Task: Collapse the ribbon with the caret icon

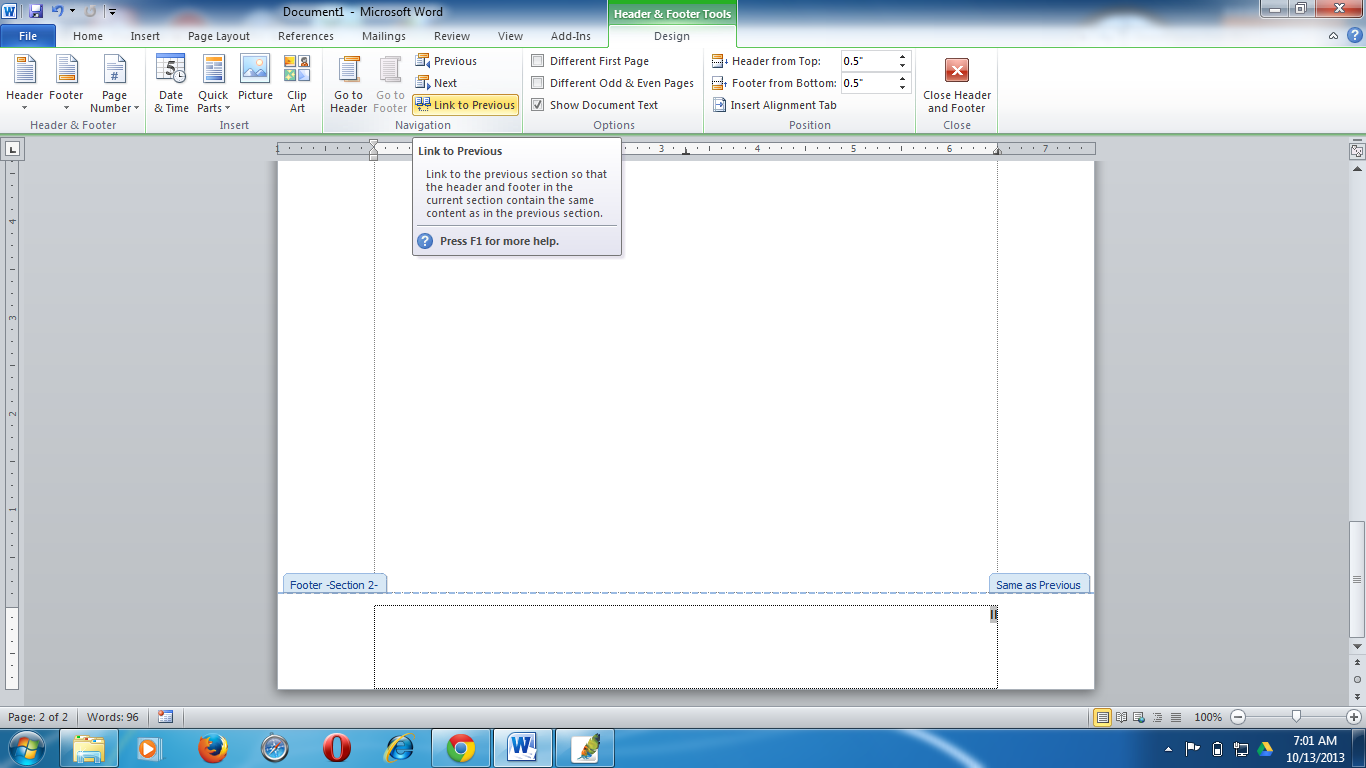Action: point(1334,36)
